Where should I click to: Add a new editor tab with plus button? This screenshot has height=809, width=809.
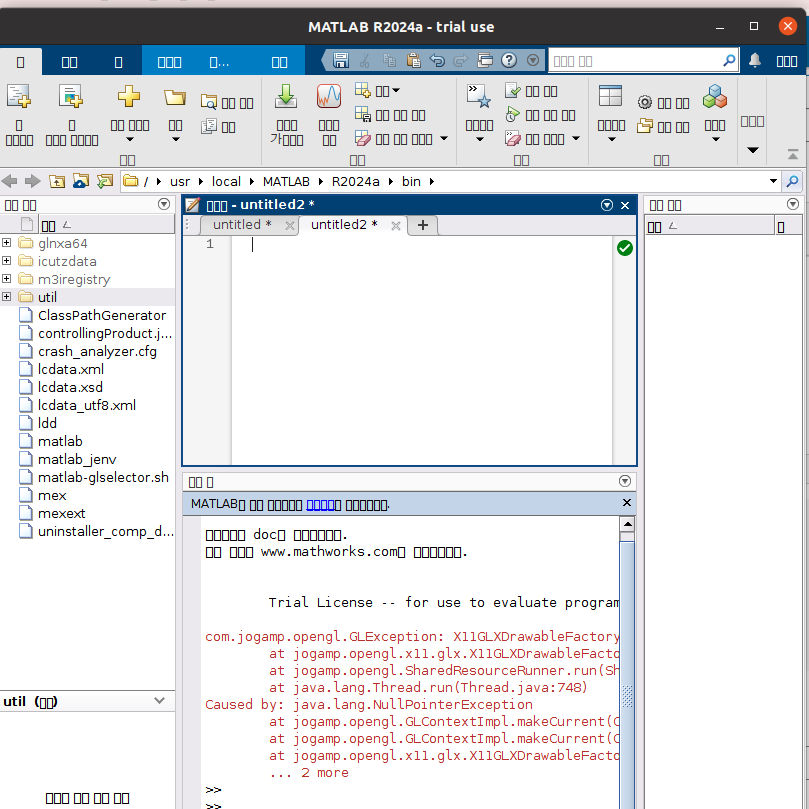422,225
